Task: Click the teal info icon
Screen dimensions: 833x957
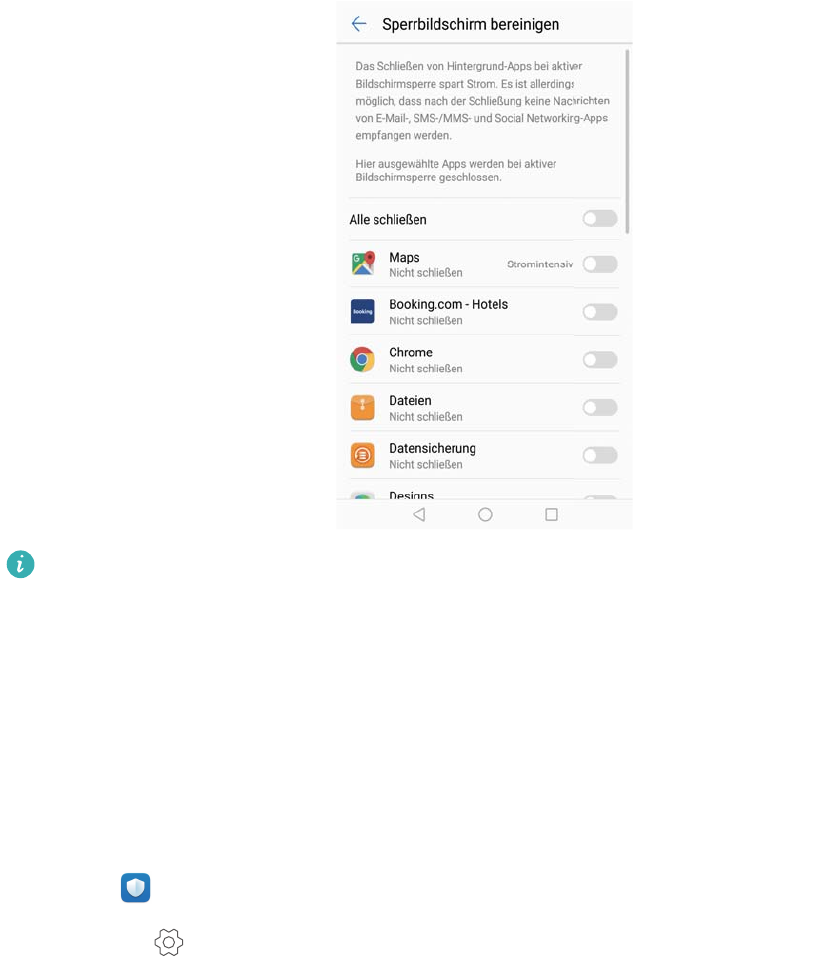Action: 21,565
